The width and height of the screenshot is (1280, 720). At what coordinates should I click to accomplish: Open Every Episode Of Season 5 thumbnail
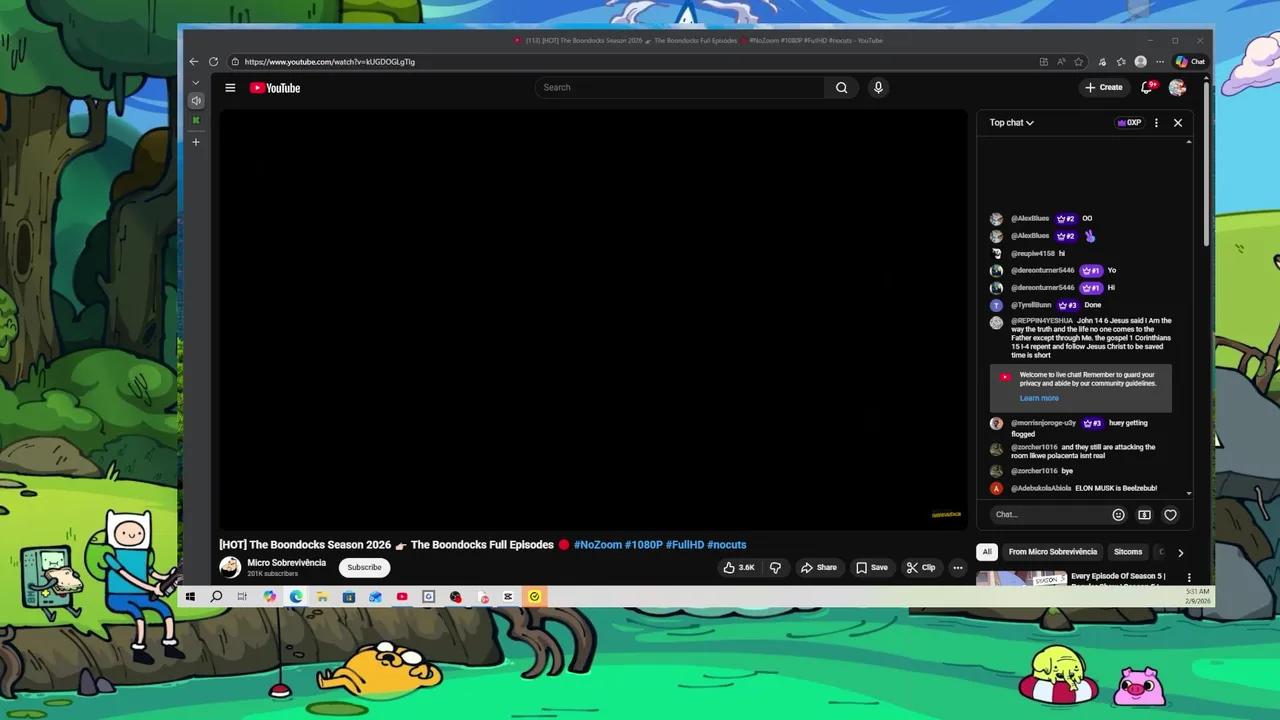[x=1021, y=578]
